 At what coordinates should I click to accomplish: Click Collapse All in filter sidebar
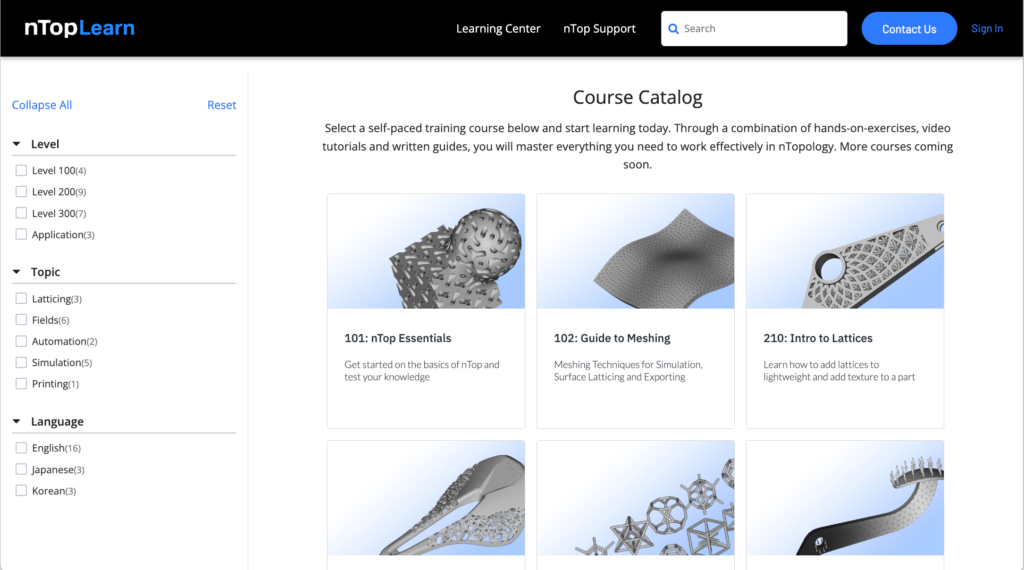point(42,105)
